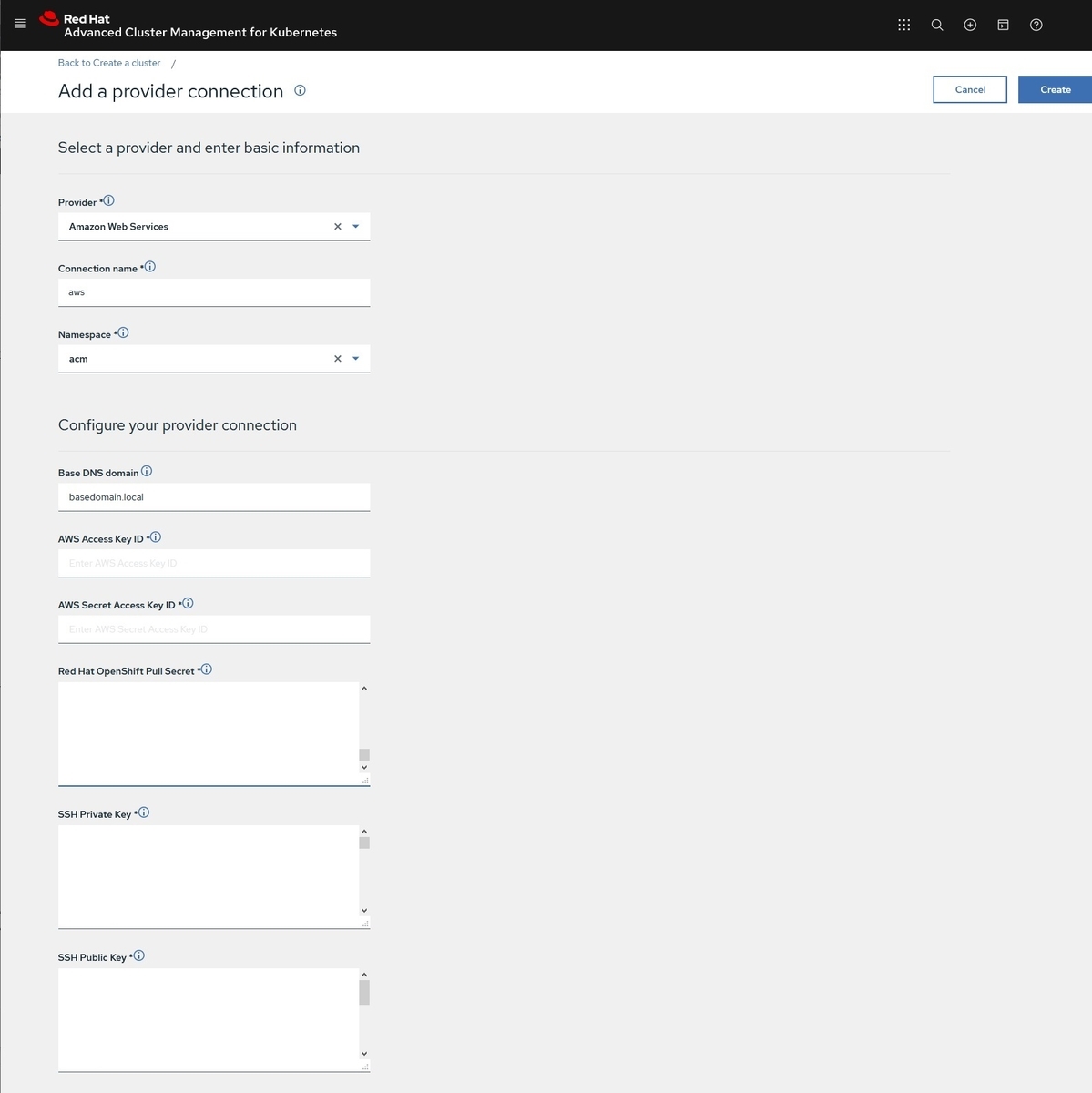Open the hamburger navigation menu
Screen dimensions: 1092x1093
(x=20, y=24)
